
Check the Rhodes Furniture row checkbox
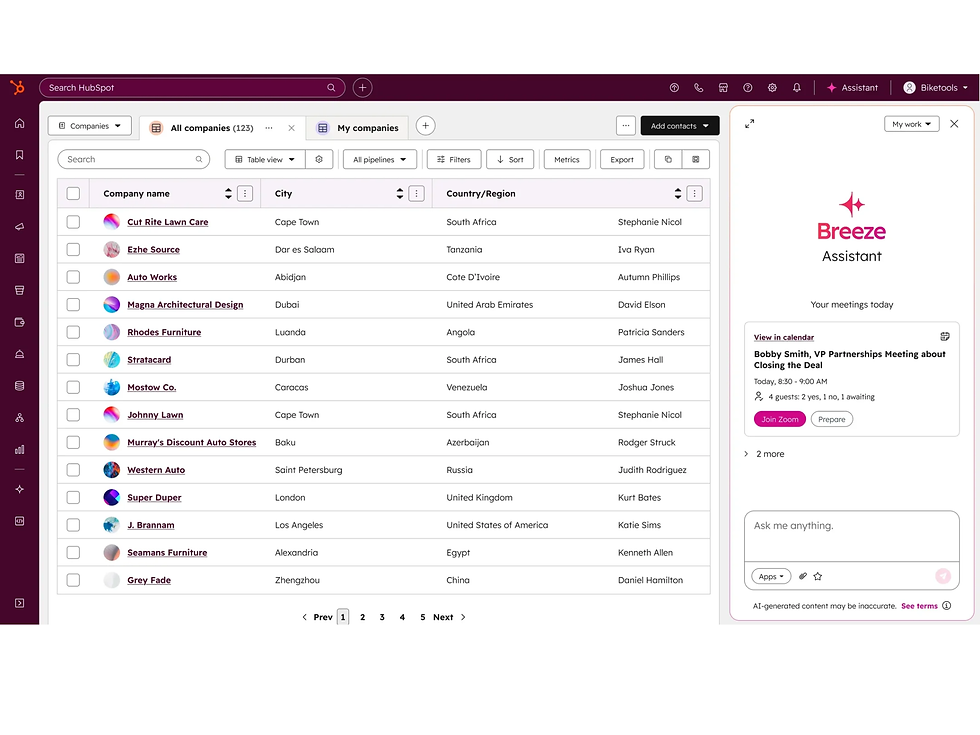[73, 332]
